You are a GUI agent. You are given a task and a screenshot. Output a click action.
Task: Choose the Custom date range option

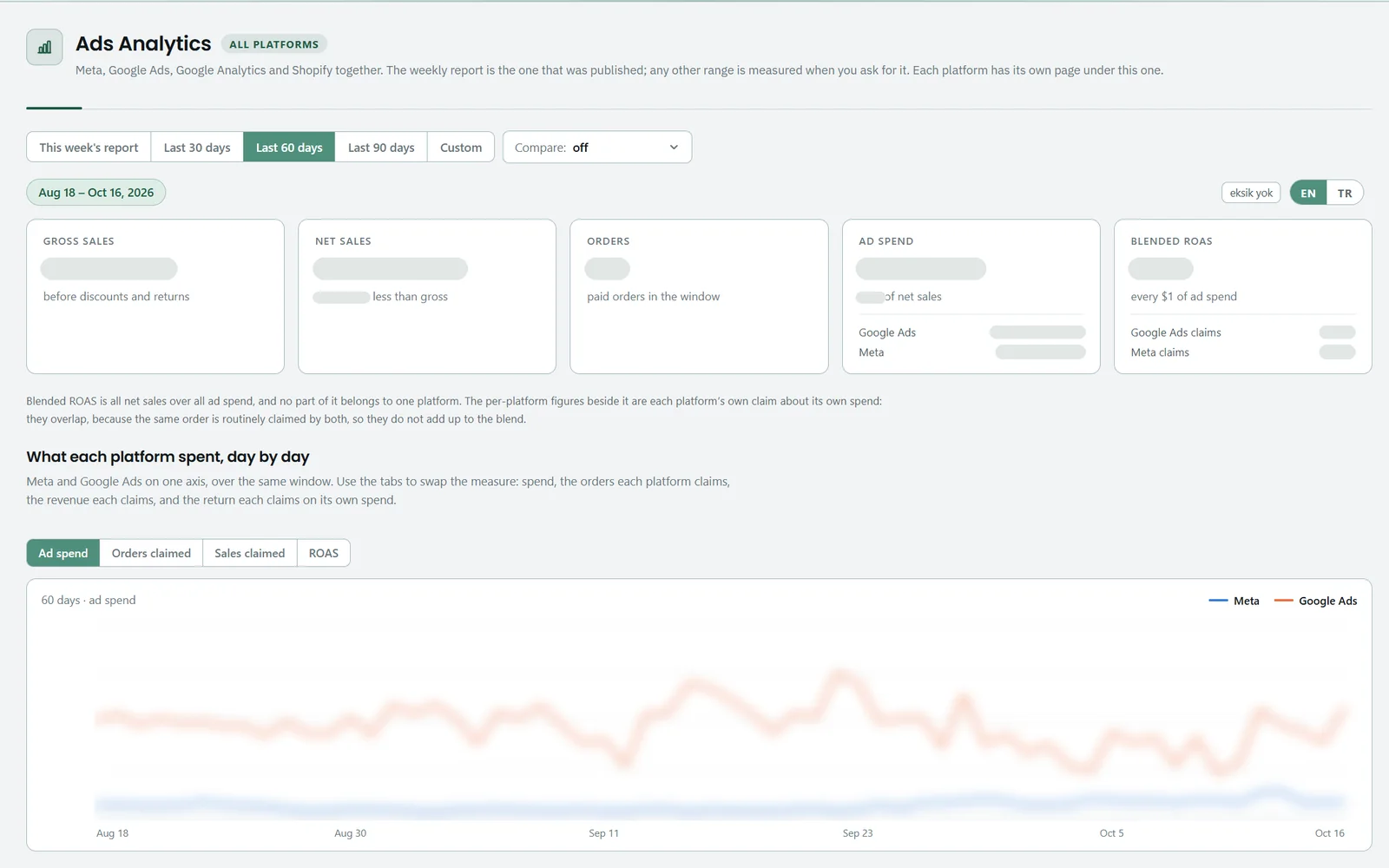click(461, 148)
